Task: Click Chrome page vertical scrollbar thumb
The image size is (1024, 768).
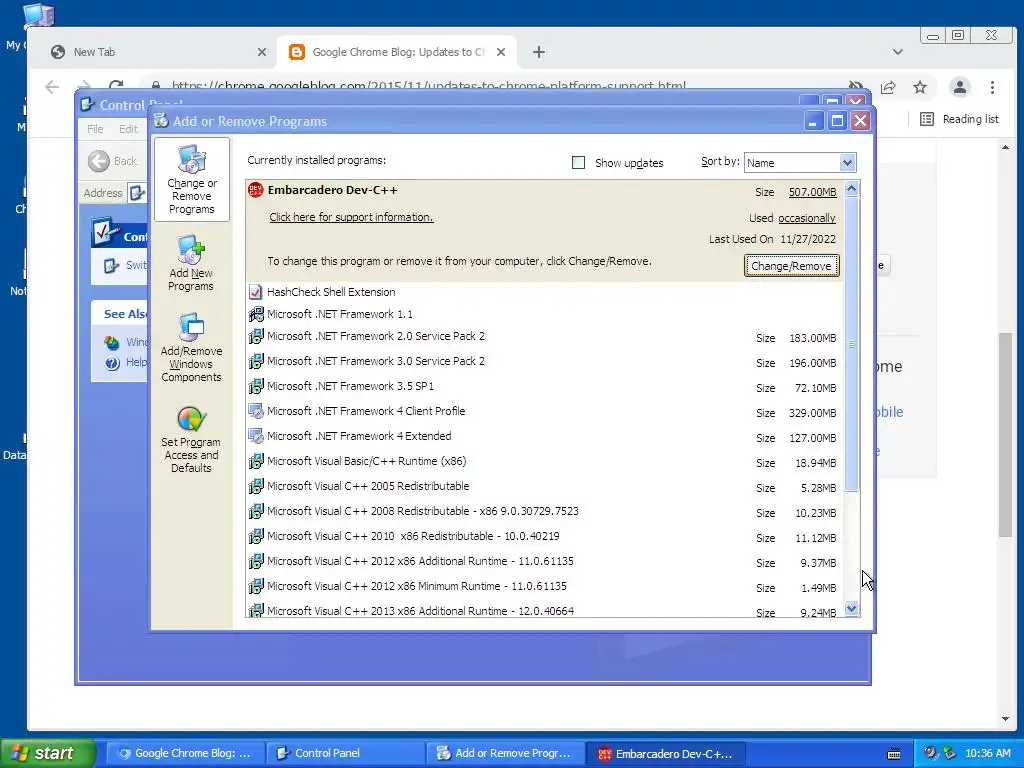Action: click(1006, 434)
